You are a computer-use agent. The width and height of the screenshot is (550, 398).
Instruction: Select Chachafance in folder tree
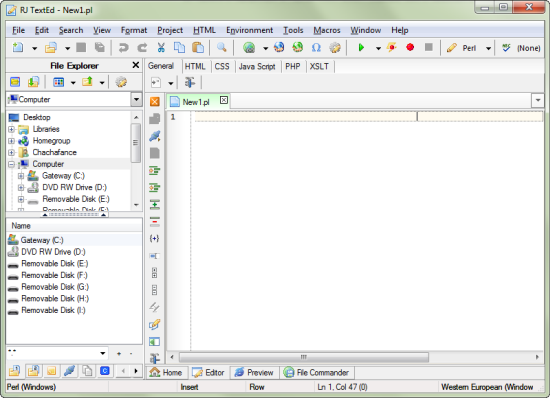(54, 153)
